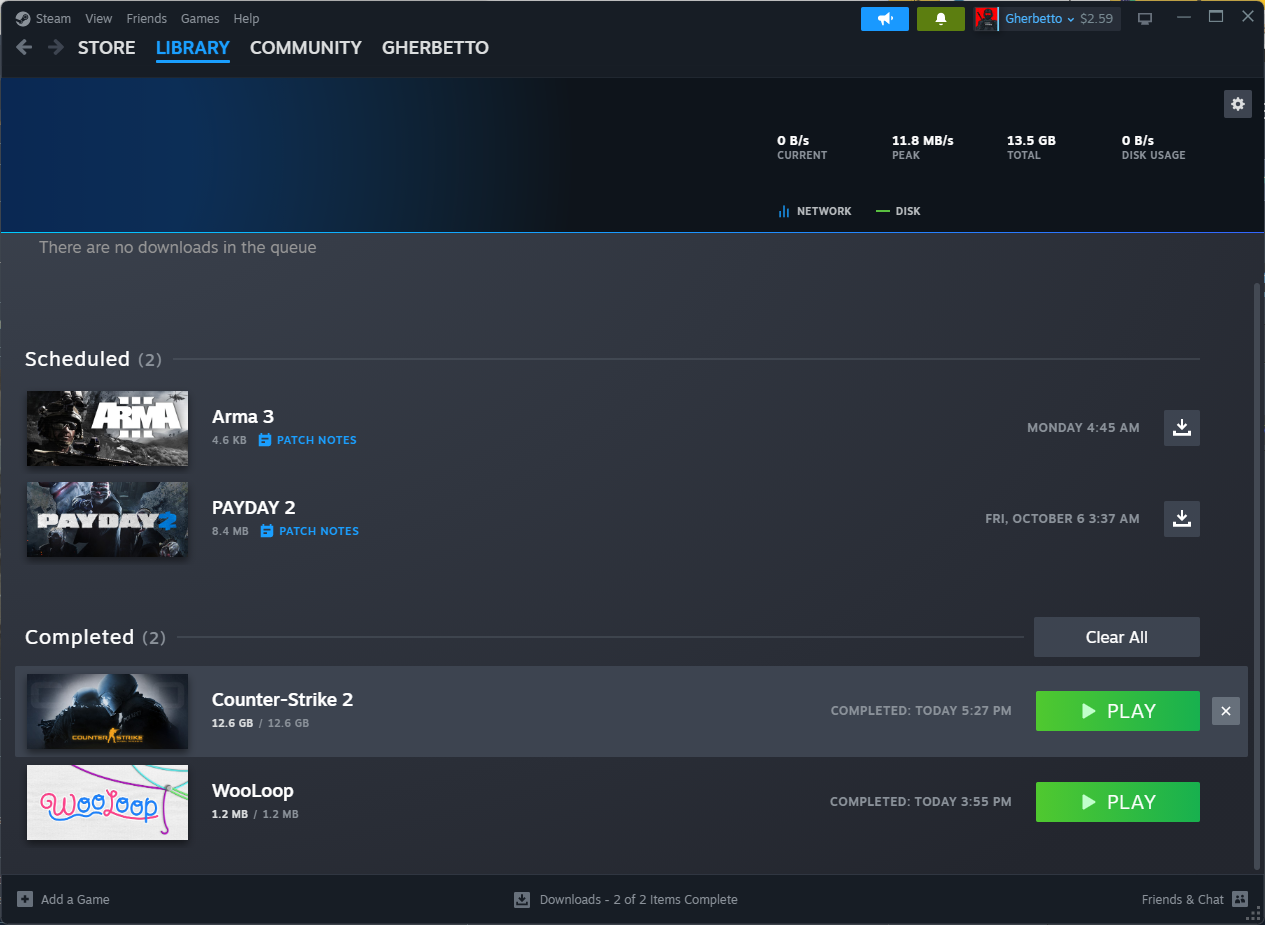Open download settings gear icon

click(x=1238, y=104)
